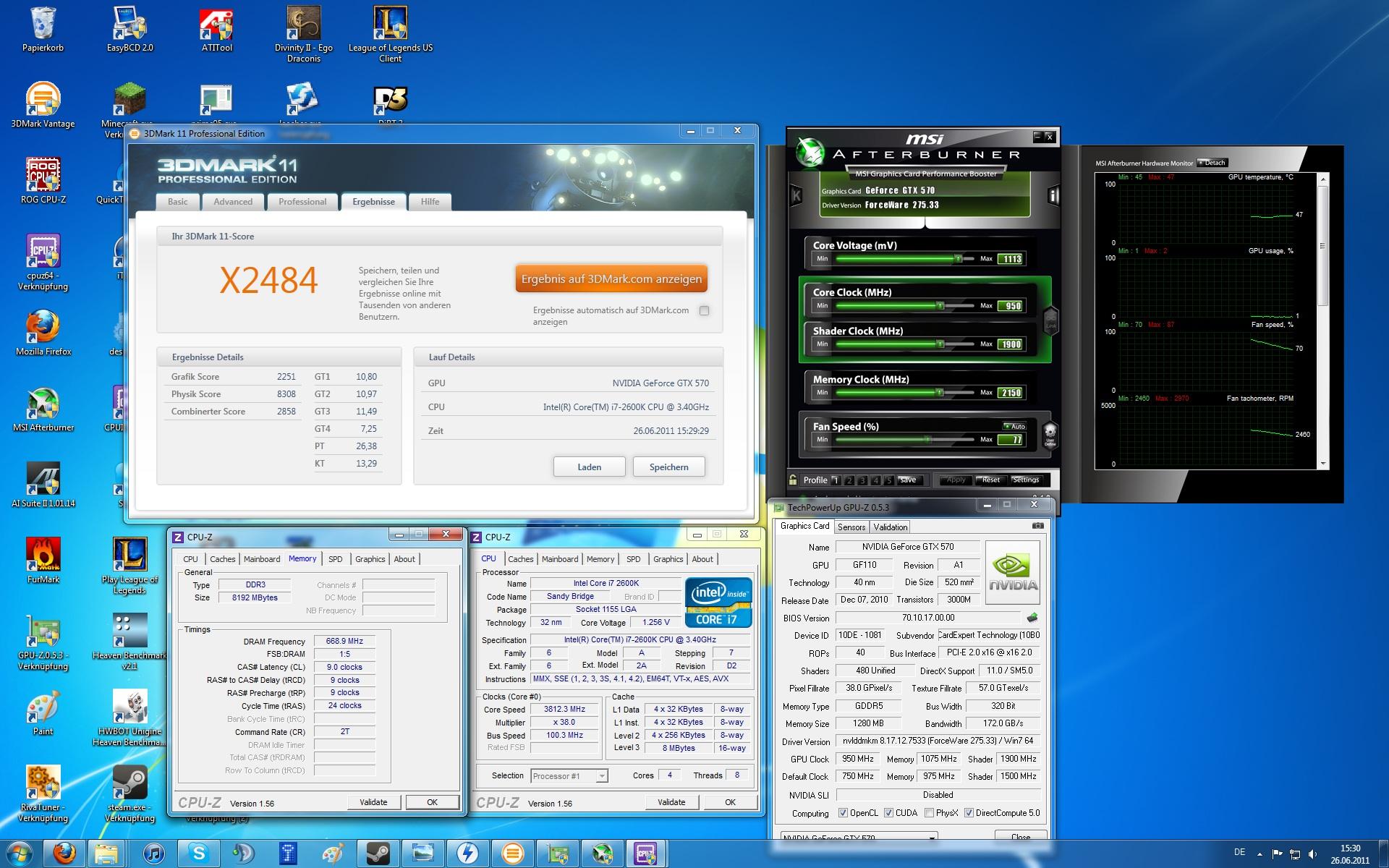This screenshot has height=868, width=1389.
Task: Click the Afterburner 'K' Kombustor side button
Action: (797, 195)
